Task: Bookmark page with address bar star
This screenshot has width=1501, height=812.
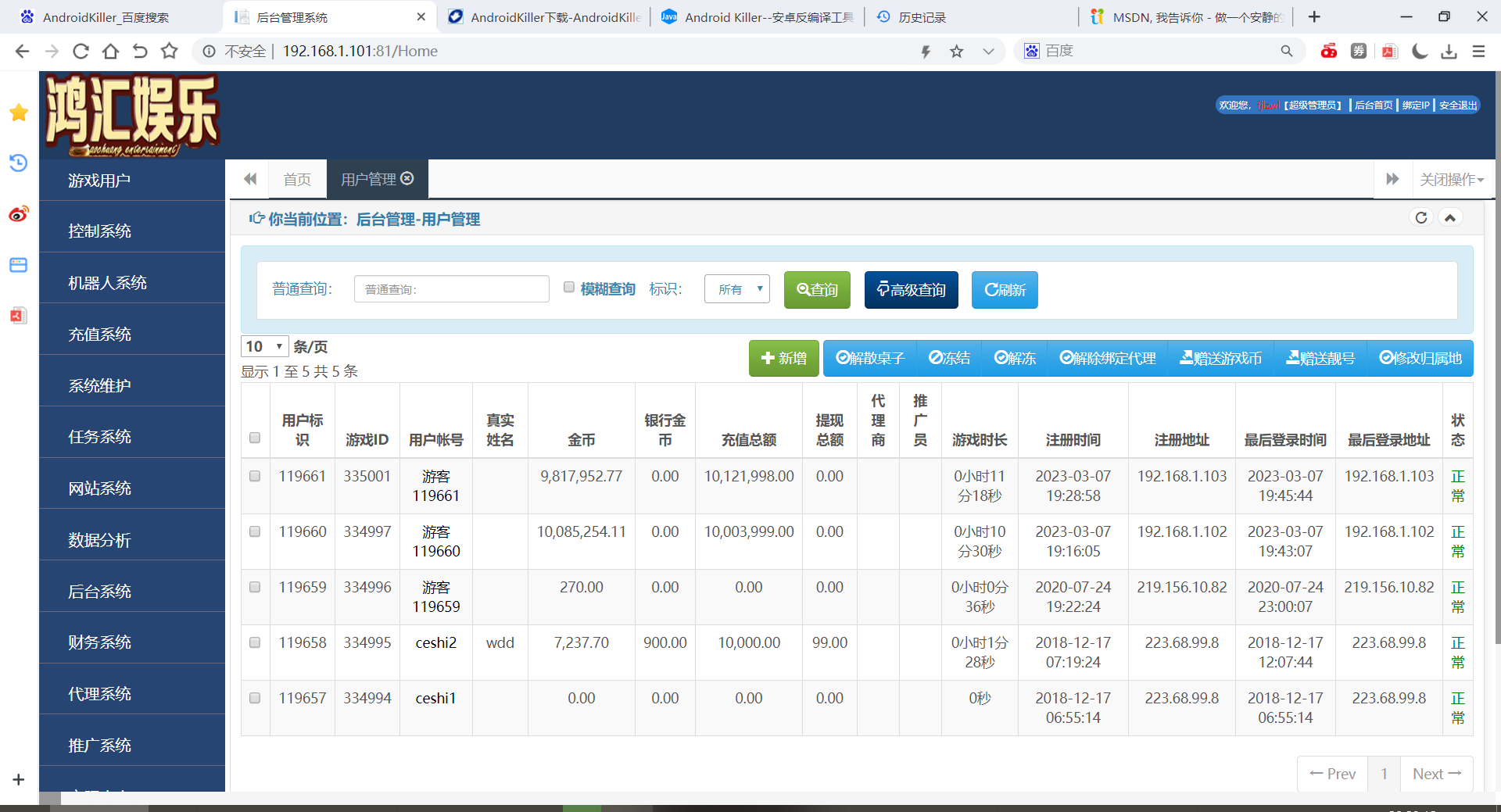Action: (956, 52)
